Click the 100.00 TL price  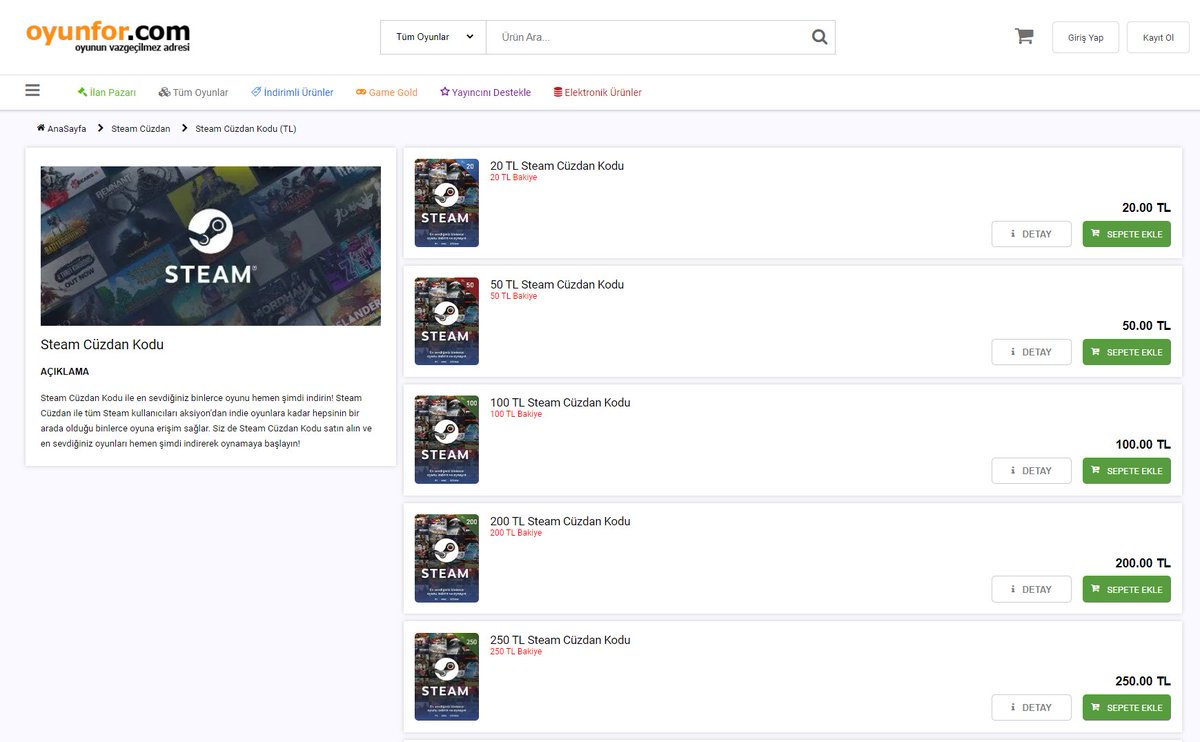1143,445
